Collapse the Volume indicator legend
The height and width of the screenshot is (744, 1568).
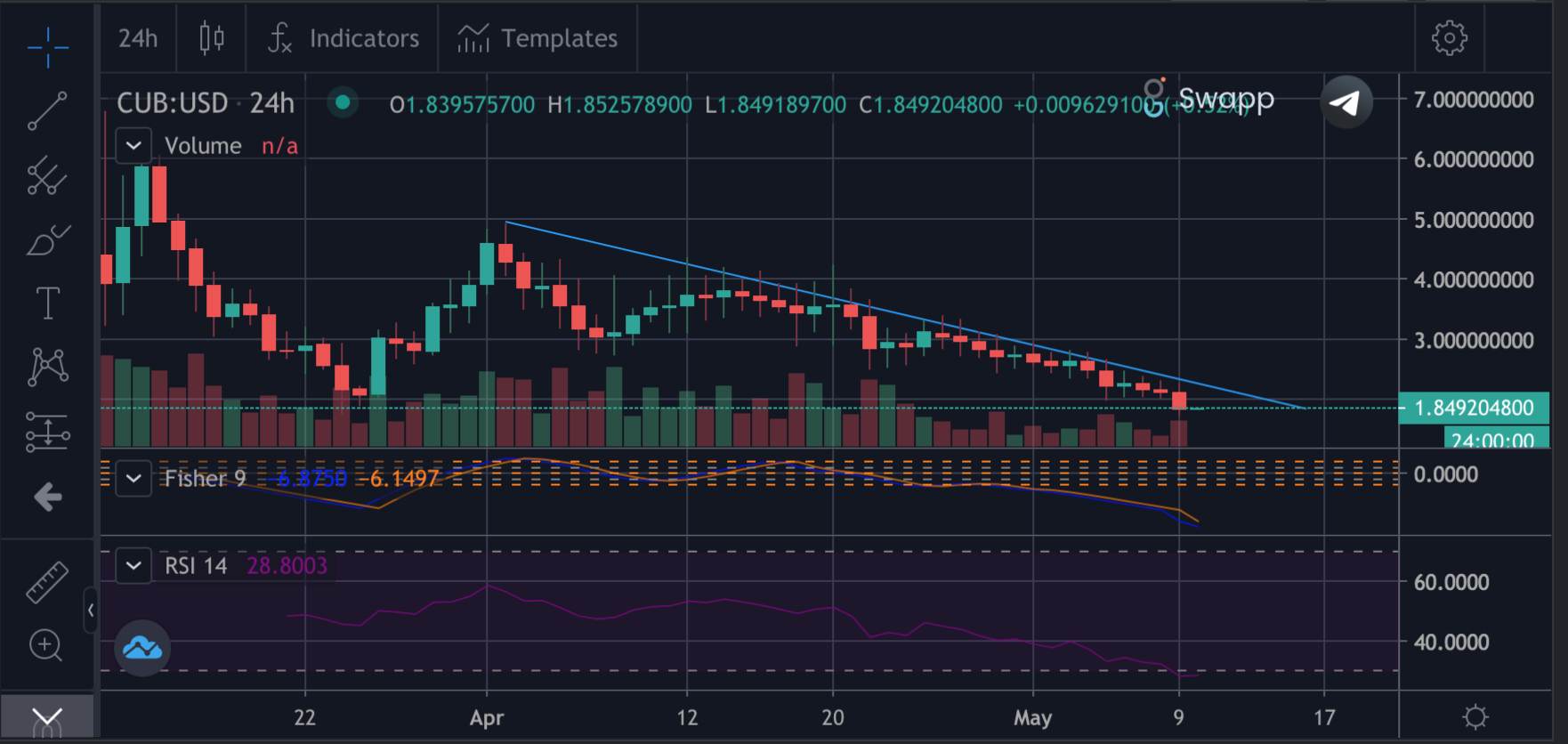click(x=133, y=145)
